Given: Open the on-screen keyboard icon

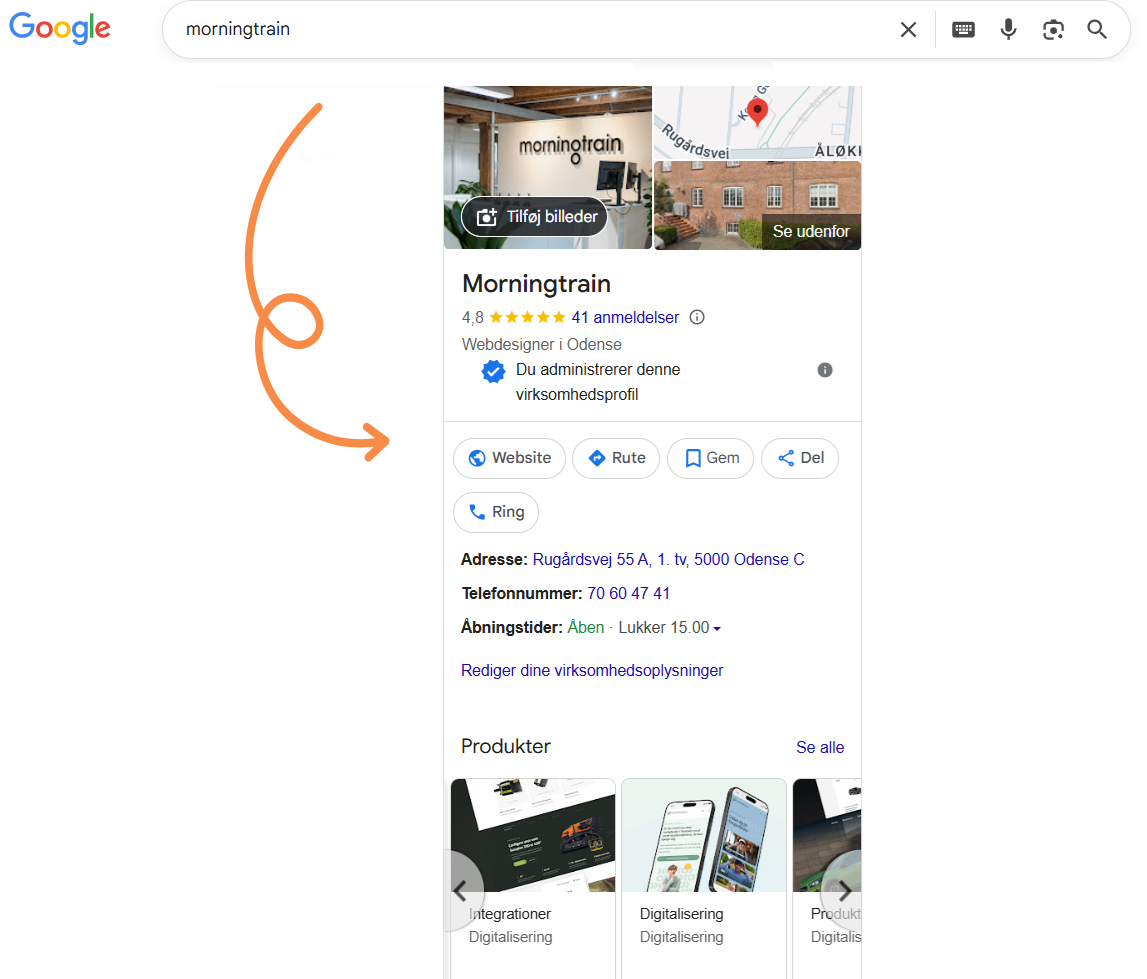Looking at the screenshot, I should pyautogui.click(x=963, y=30).
